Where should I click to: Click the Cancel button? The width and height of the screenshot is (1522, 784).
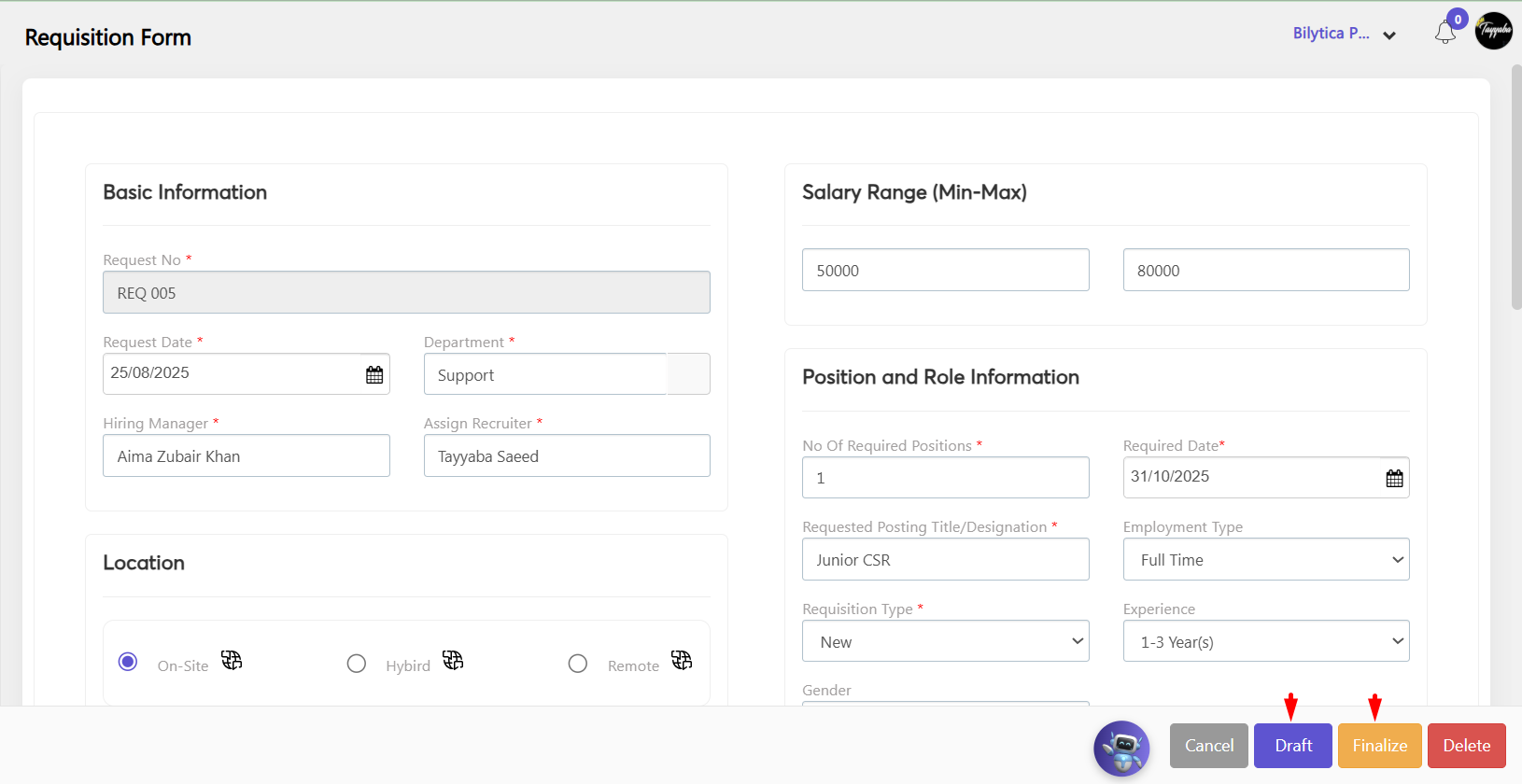tap(1209, 746)
